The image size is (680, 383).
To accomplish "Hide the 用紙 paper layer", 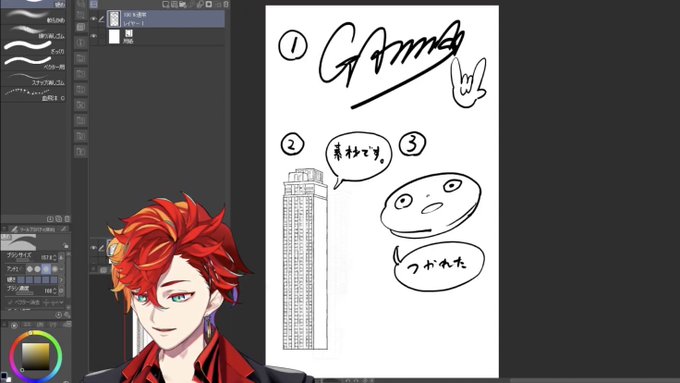I will [93, 36].
